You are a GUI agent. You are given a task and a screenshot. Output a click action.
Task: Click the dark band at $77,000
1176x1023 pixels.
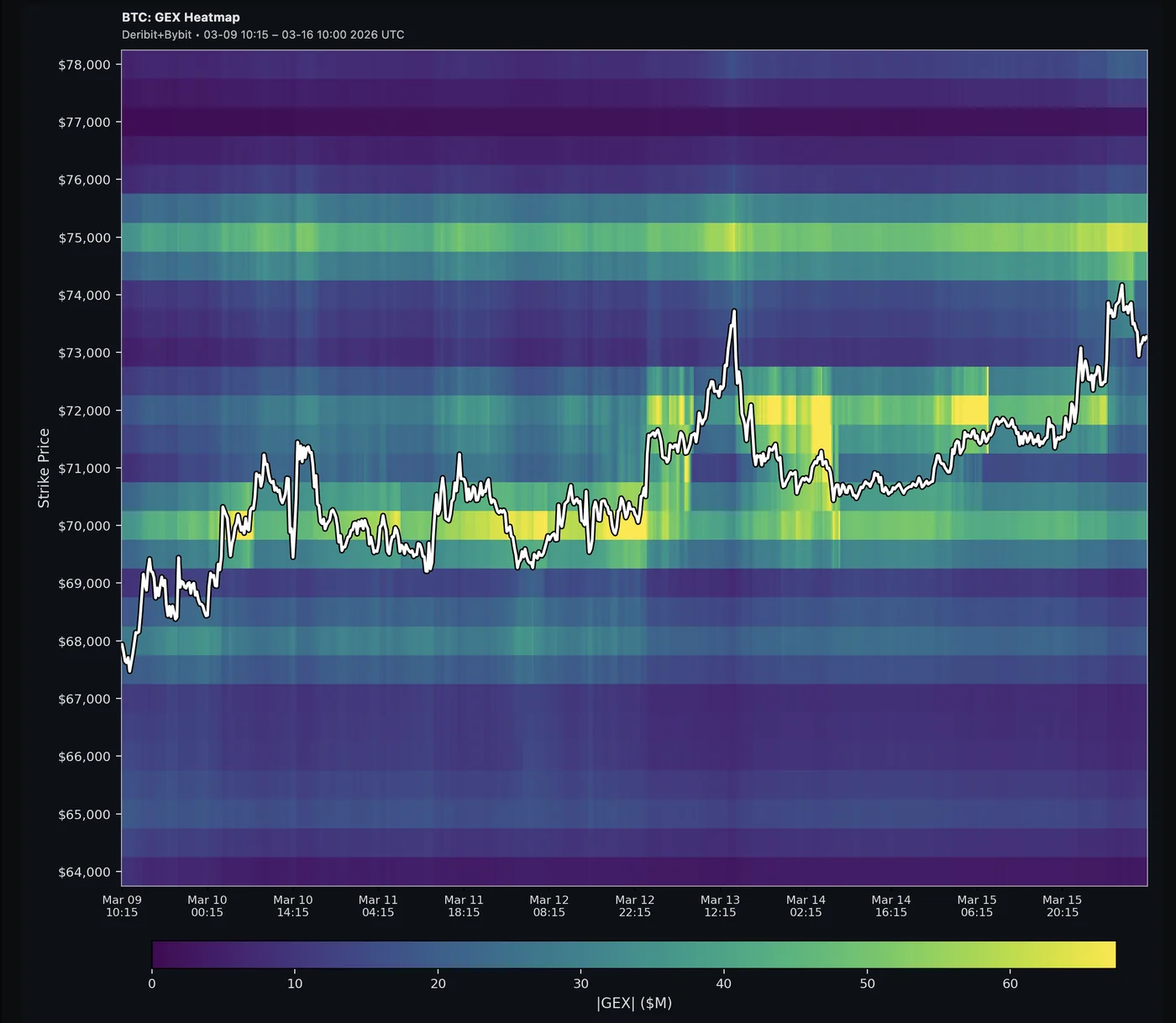(x=588, y=121)
